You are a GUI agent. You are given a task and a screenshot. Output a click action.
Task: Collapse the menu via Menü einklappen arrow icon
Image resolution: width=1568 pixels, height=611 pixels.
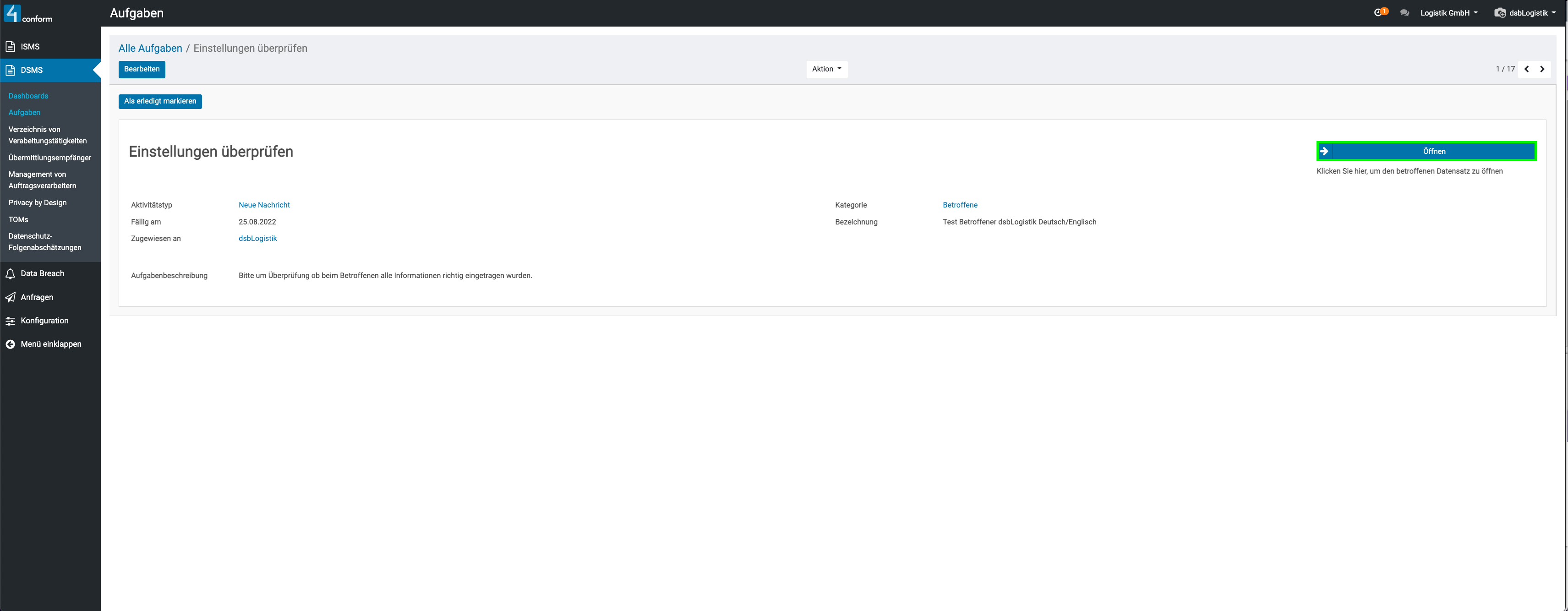pos(11,344)
